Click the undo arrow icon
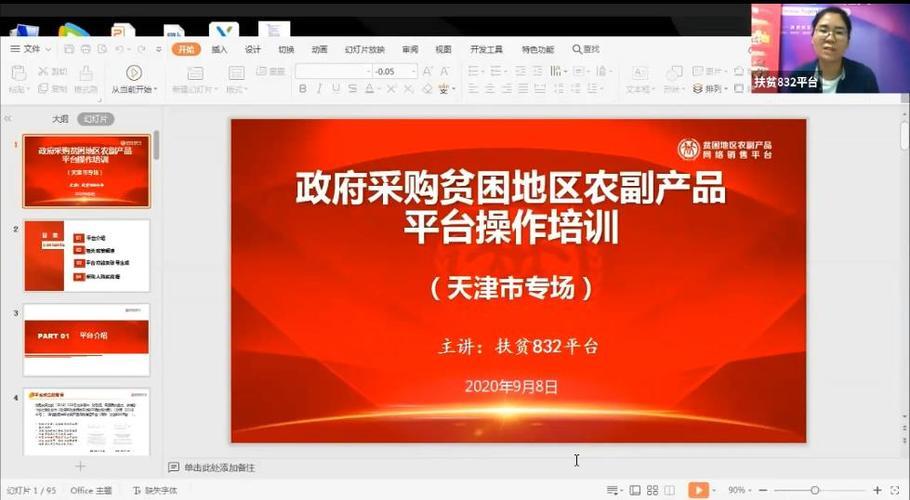 pos(120,49)
